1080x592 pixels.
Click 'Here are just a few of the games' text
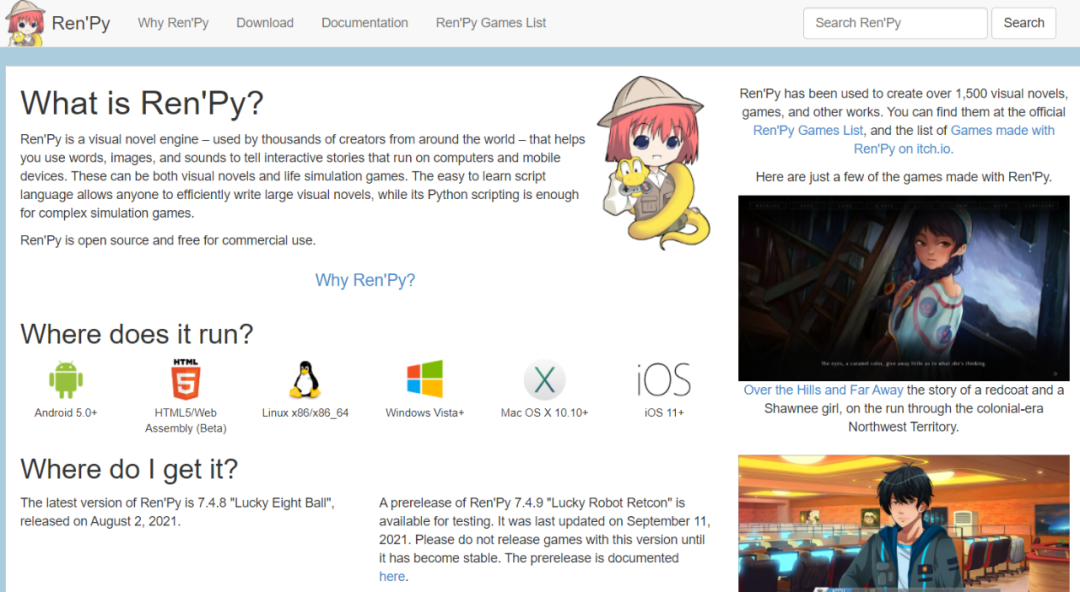point(904,177)
